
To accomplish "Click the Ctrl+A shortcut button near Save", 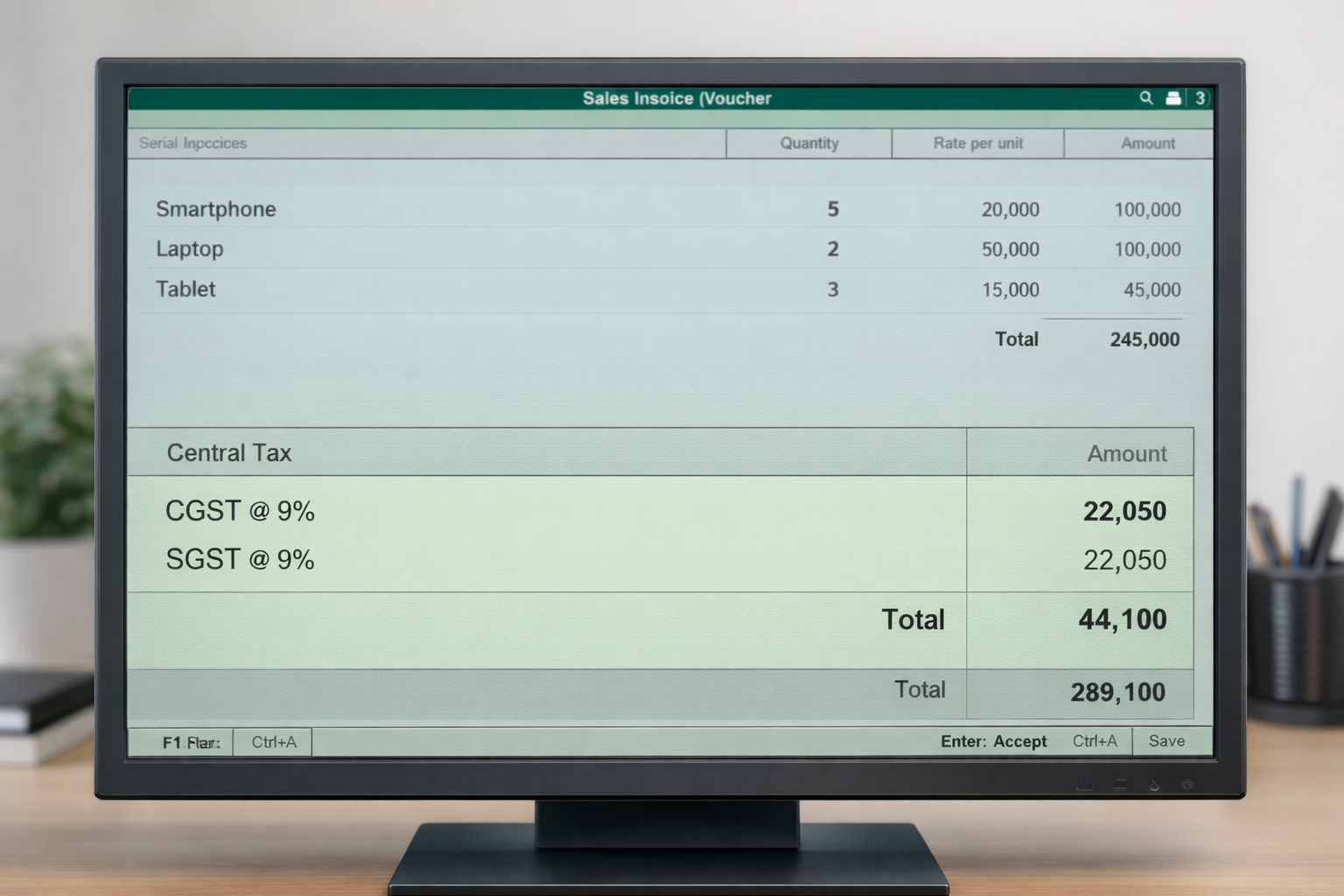I will [1095, 741].
